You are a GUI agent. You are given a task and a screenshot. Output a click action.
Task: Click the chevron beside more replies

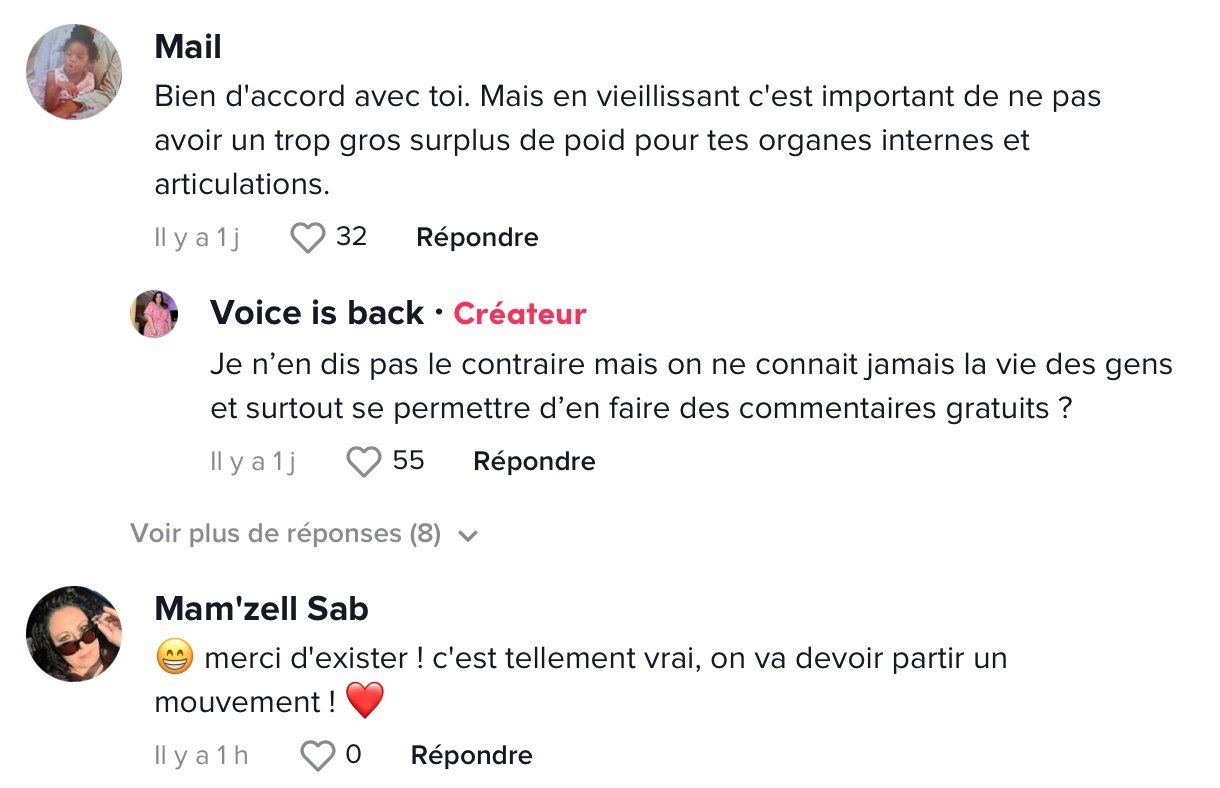coord(467,536)
